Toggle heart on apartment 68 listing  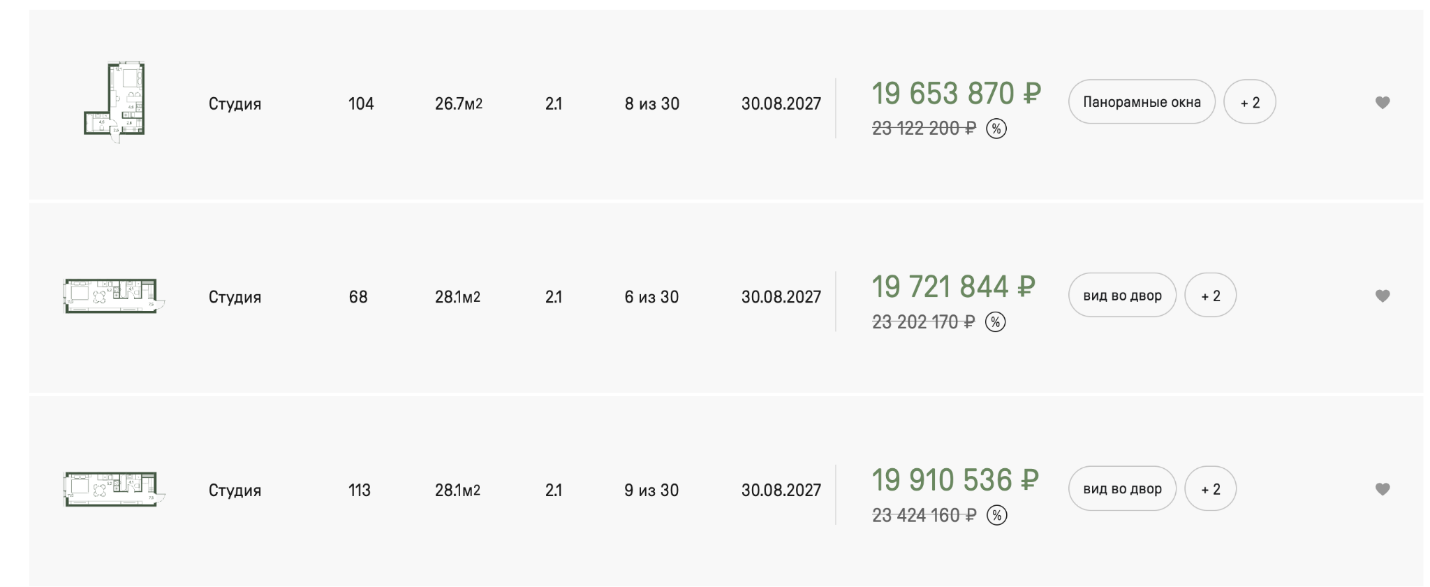[1382, 296]
